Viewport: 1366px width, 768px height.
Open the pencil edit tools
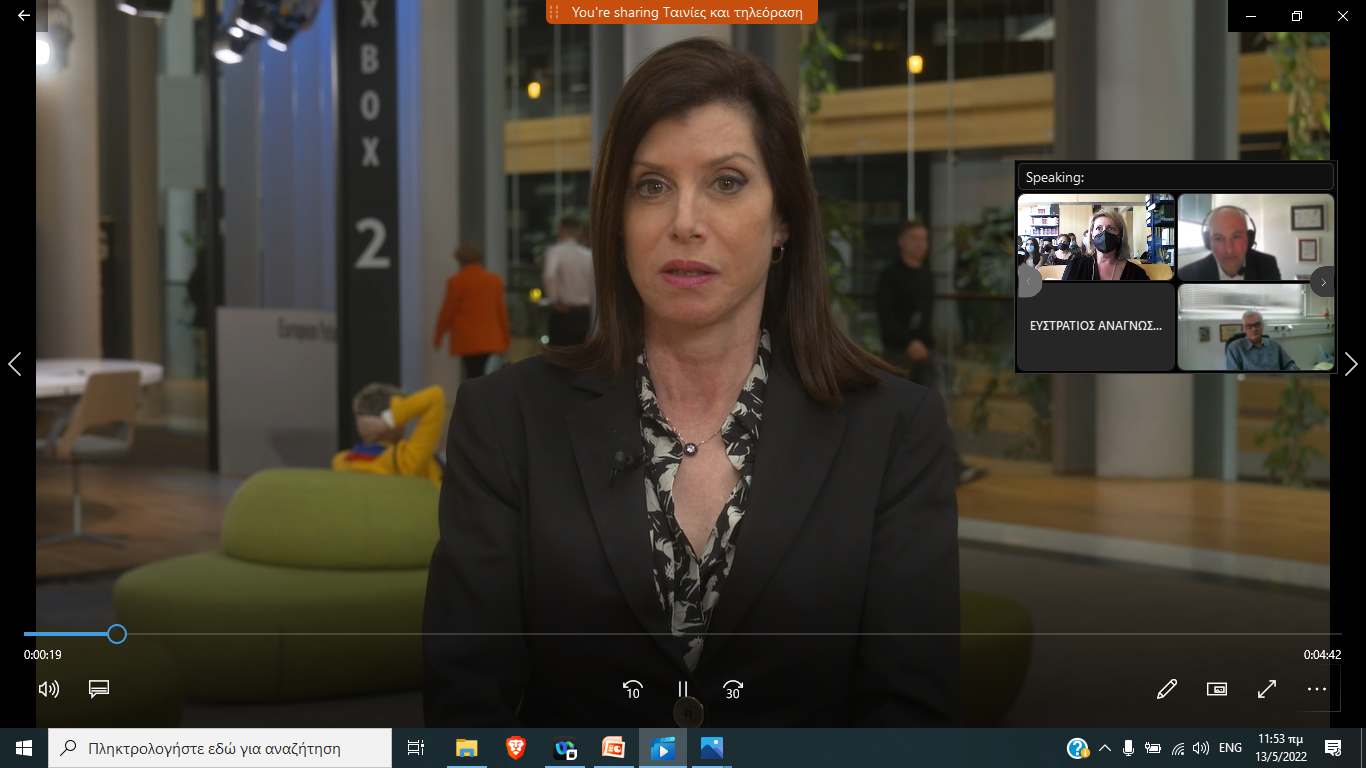click(1166, 689)
